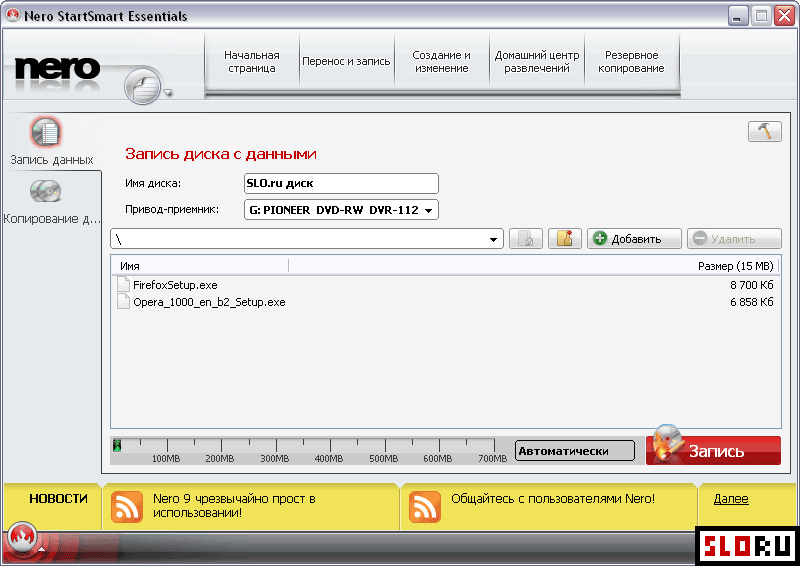800x566 pixels.
Task: Open the Создание и изменение tab
Action: (441, 62)
